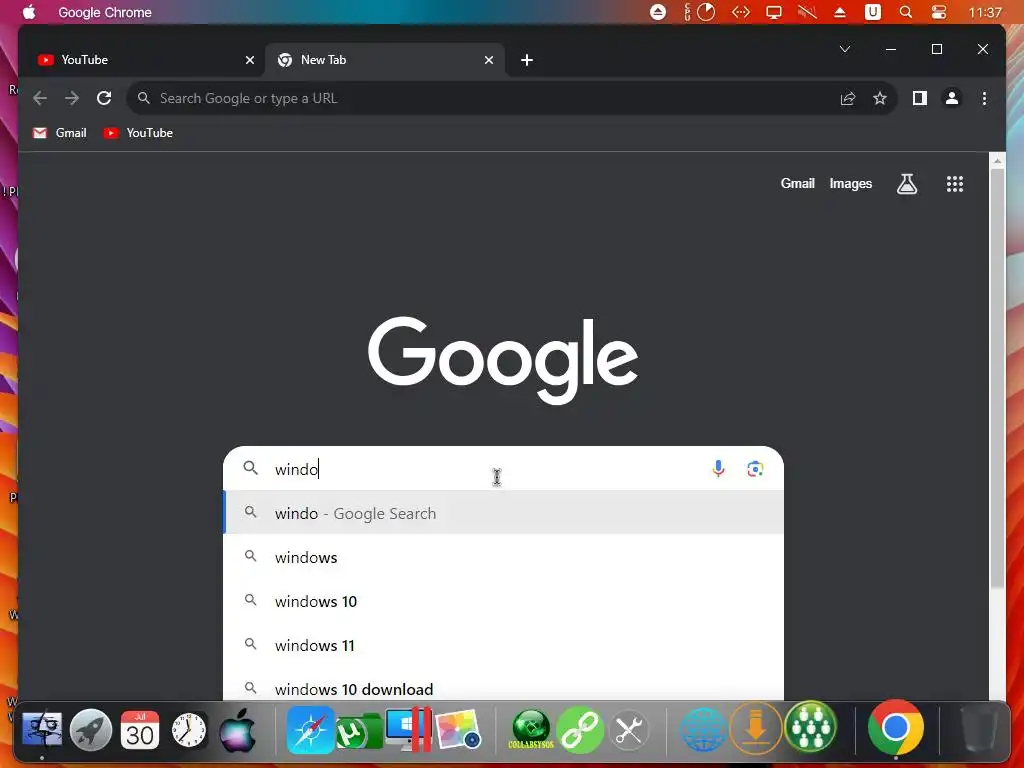
Task: Open the Gmail bookmark
Action: [59, 133]
